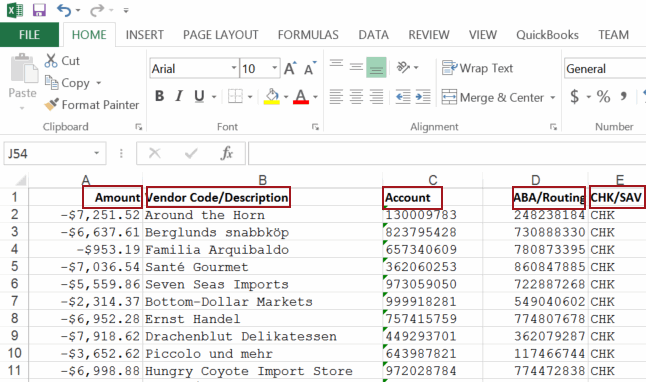This screenshot has width=646, height=382.
Task: Toggle highlighted Bottom Align icon
Action: [376, 67]
